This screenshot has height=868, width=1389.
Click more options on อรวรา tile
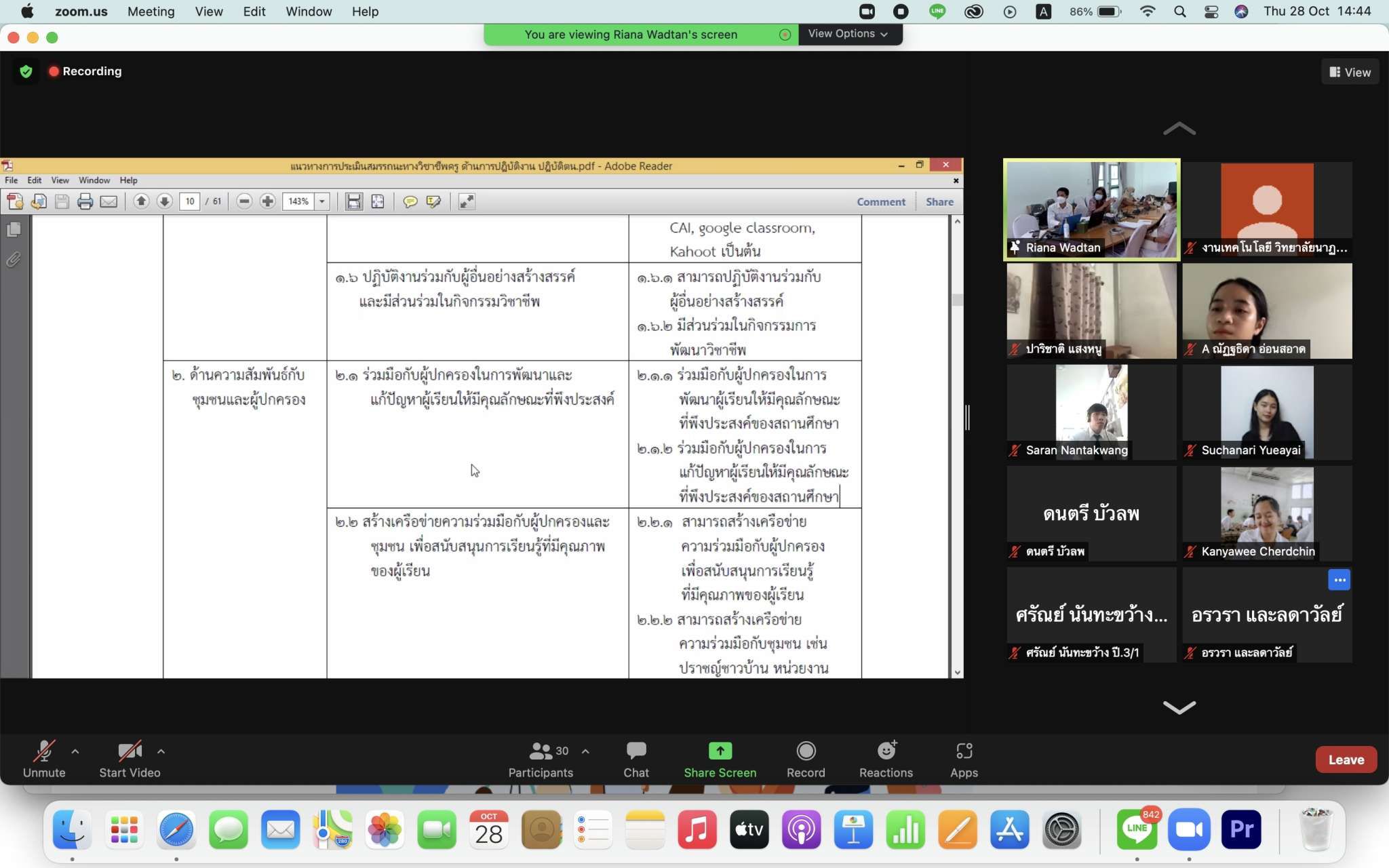point(1339,580)
